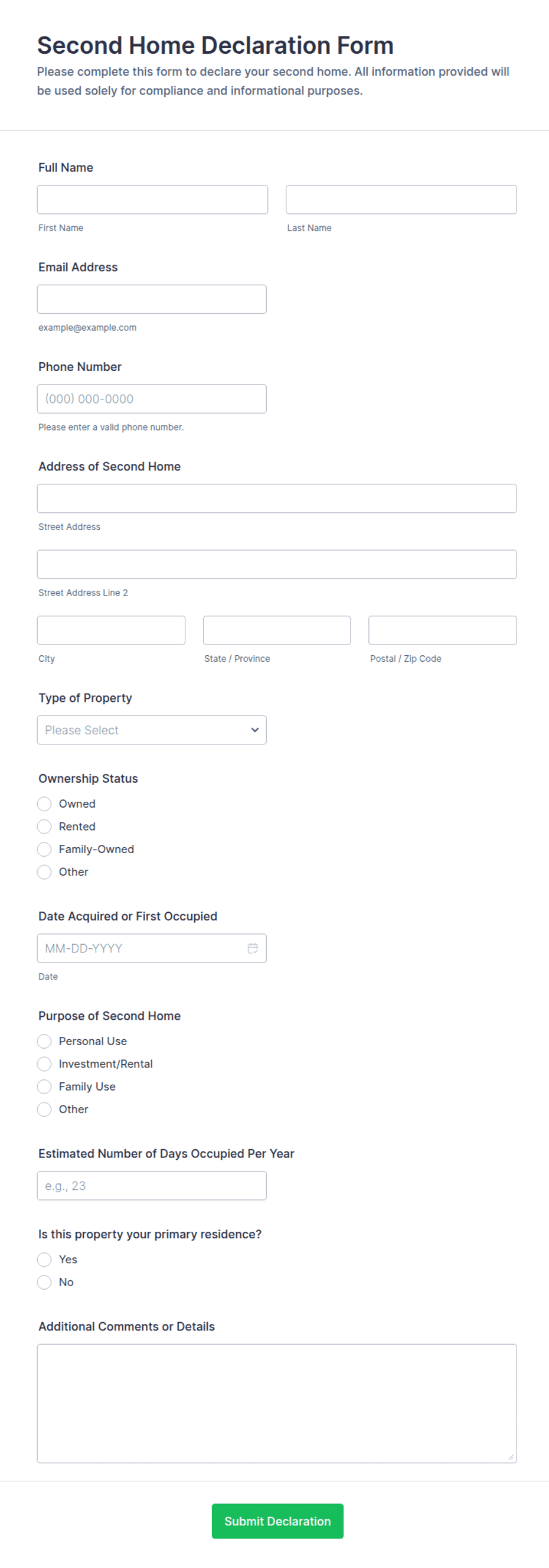
Task: Focus the First Name input field
Action: click(x=152, y=199)
